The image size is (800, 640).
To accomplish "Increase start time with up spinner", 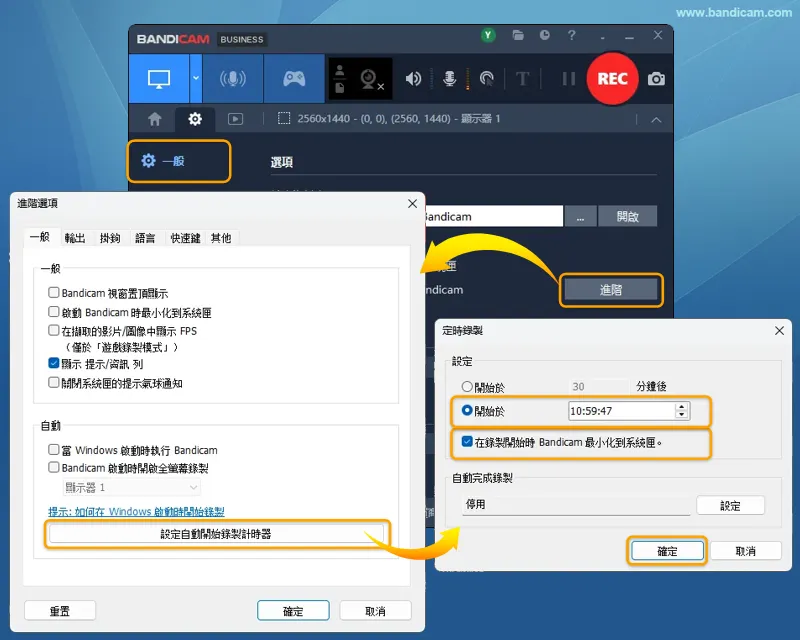I will 682,407.
